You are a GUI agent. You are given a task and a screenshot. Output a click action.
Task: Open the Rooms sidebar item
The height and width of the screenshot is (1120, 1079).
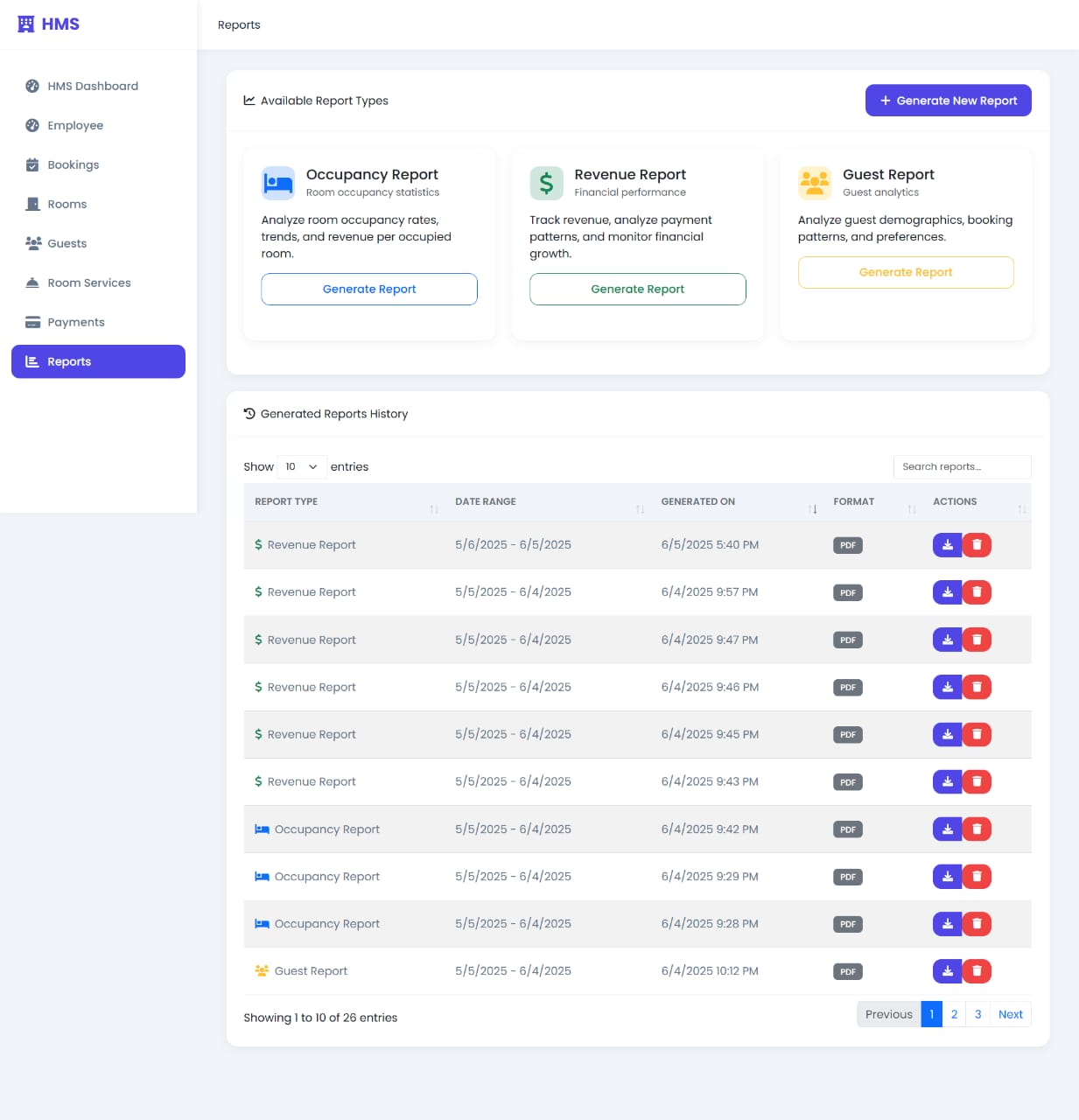(x=98, y=204)
